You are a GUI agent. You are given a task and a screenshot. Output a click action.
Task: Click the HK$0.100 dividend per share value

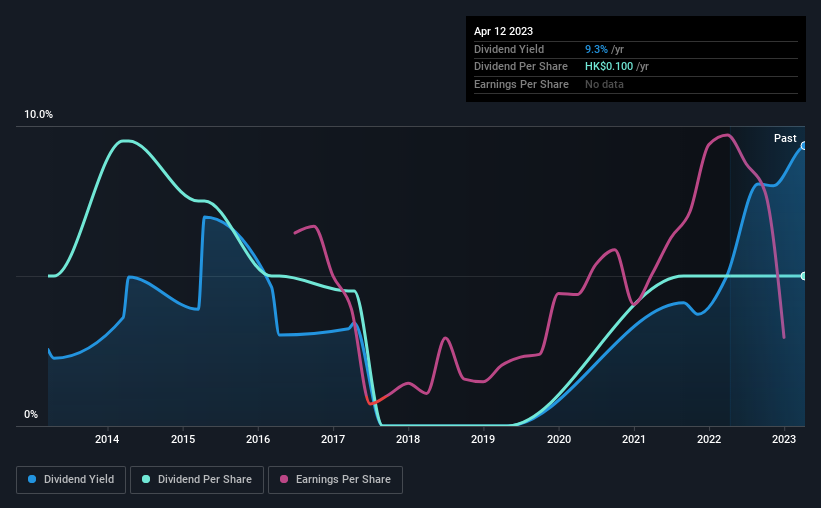coord(609,67)
